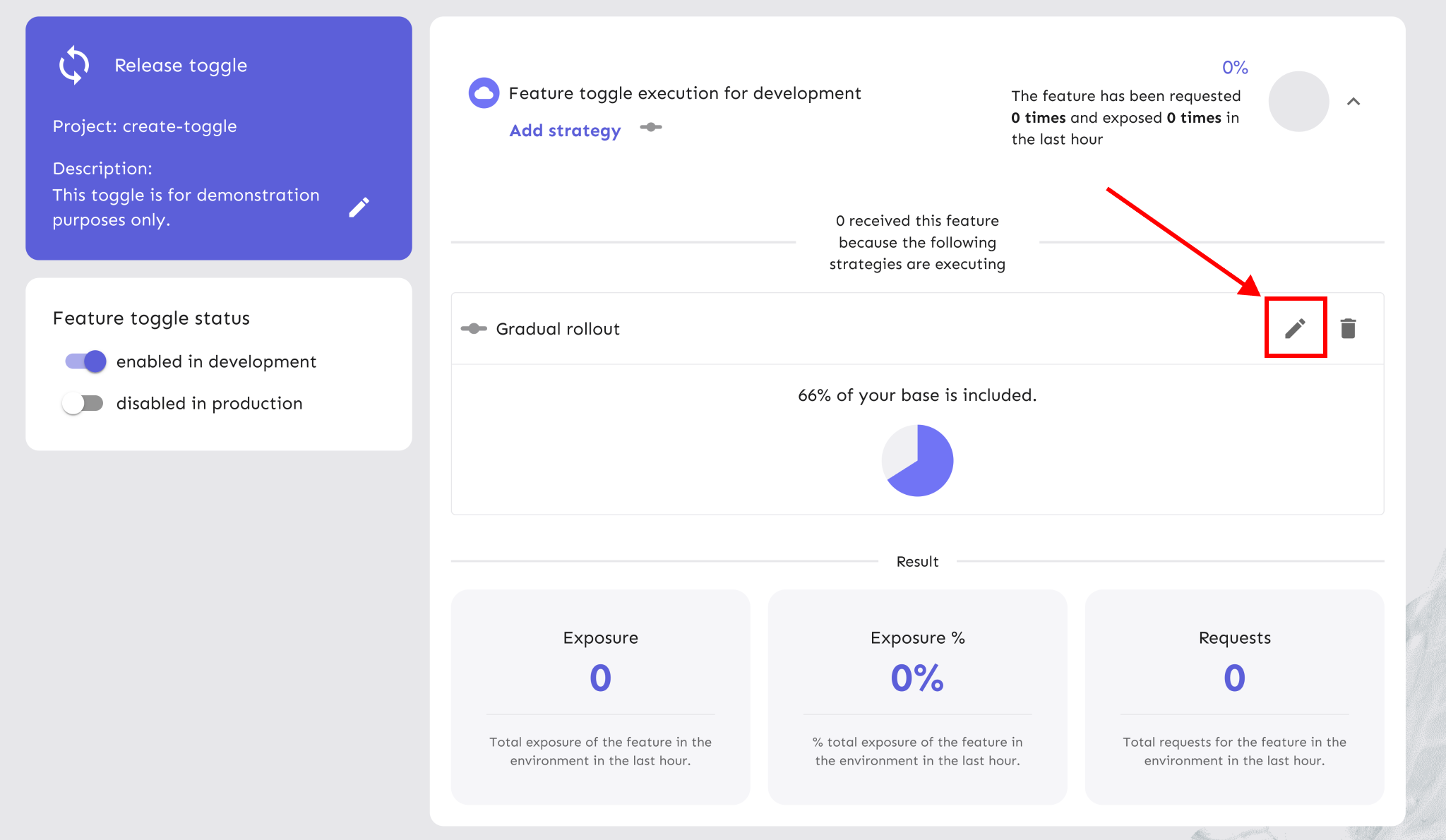Click the grey exposure circle indicator
Screen dimensions: 1446x840
[1298, 102]
